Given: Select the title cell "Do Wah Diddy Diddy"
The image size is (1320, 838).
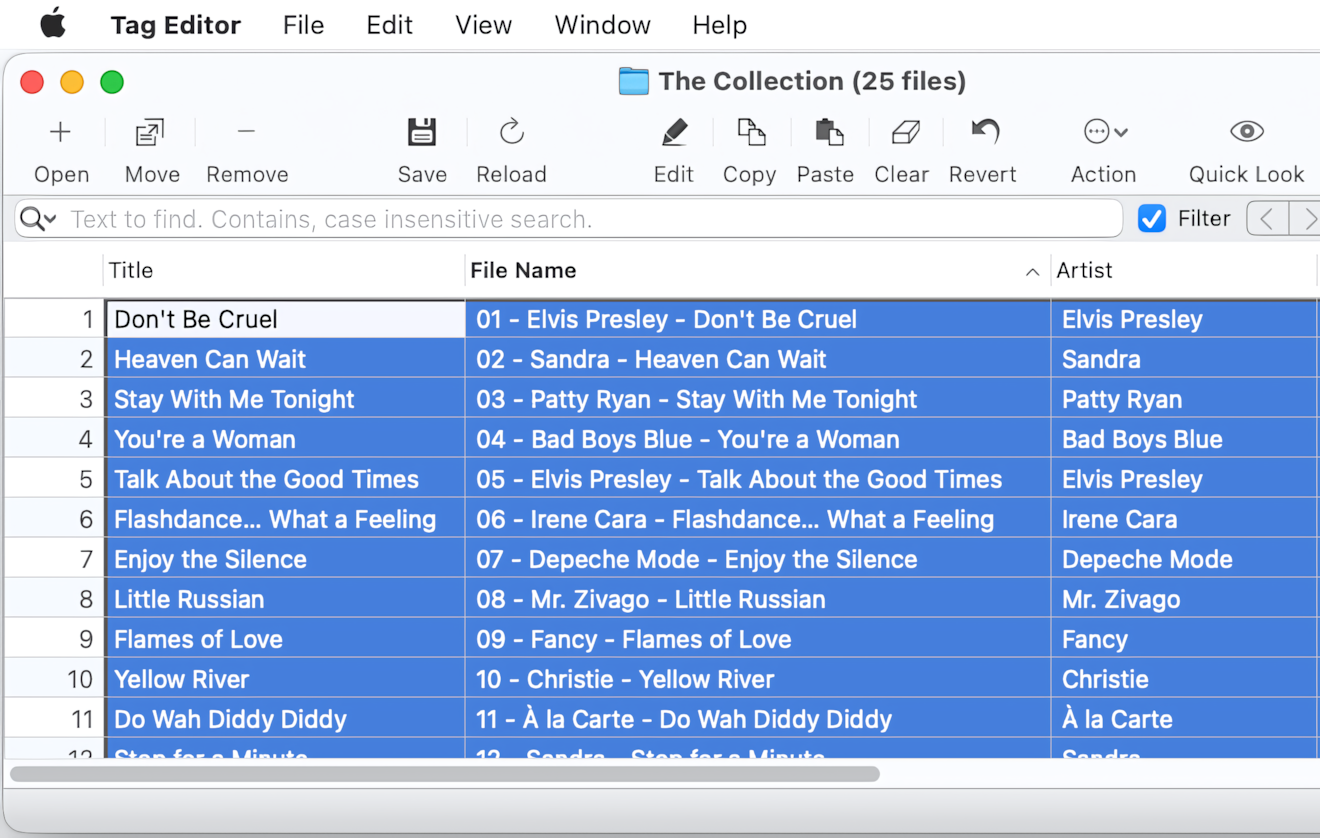Looking at the screenshot, I should [285, 719].
